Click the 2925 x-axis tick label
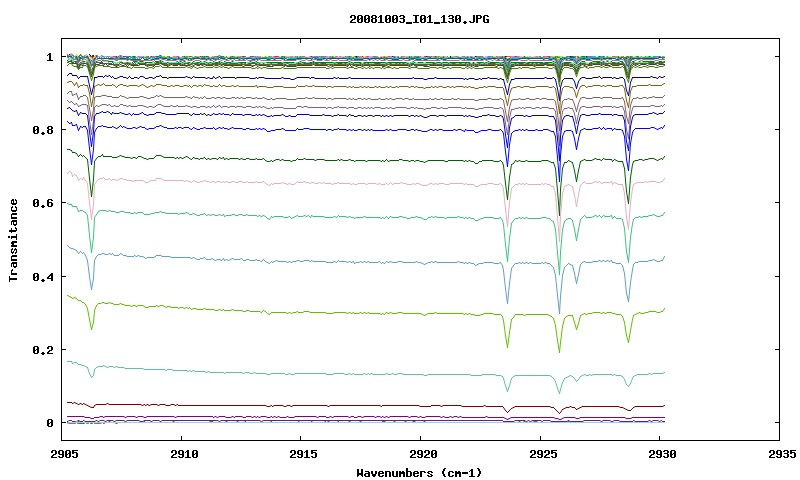Image resolution: width=800 pixels, height=480 pixels. (x=543, y=454)
